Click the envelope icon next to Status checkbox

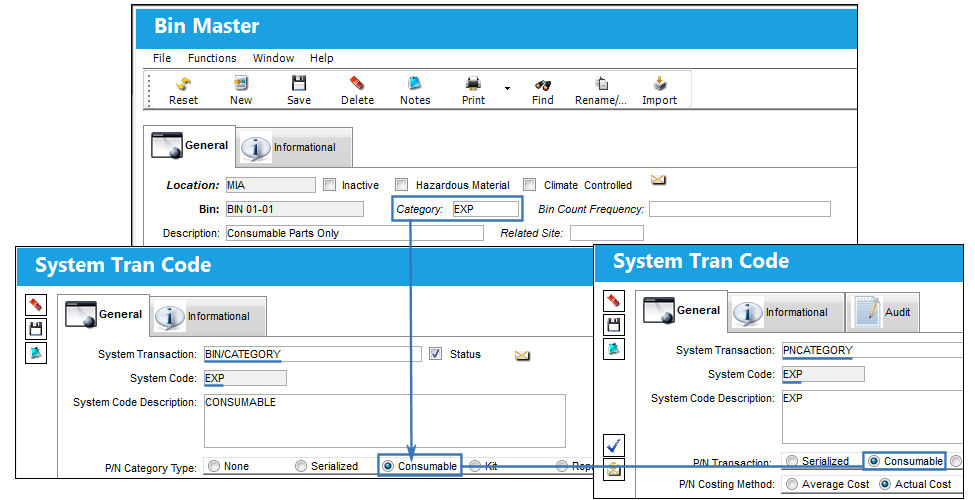[x=522, y=355]
